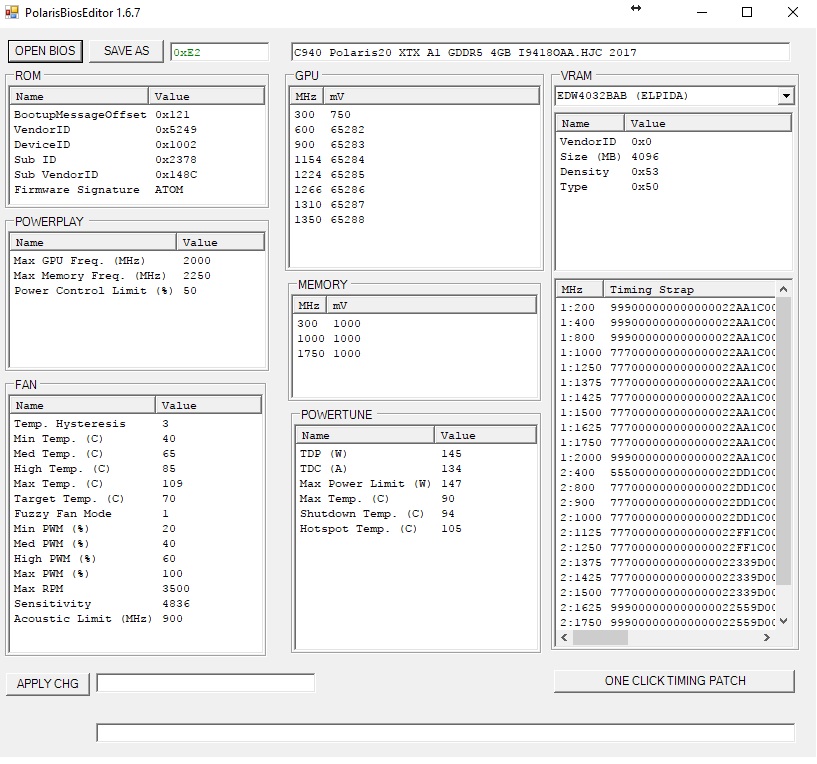Select GPU 1350 MHz row
This screenshot has width=817, height=764.
pyautogui.click(x=414, y=220)
